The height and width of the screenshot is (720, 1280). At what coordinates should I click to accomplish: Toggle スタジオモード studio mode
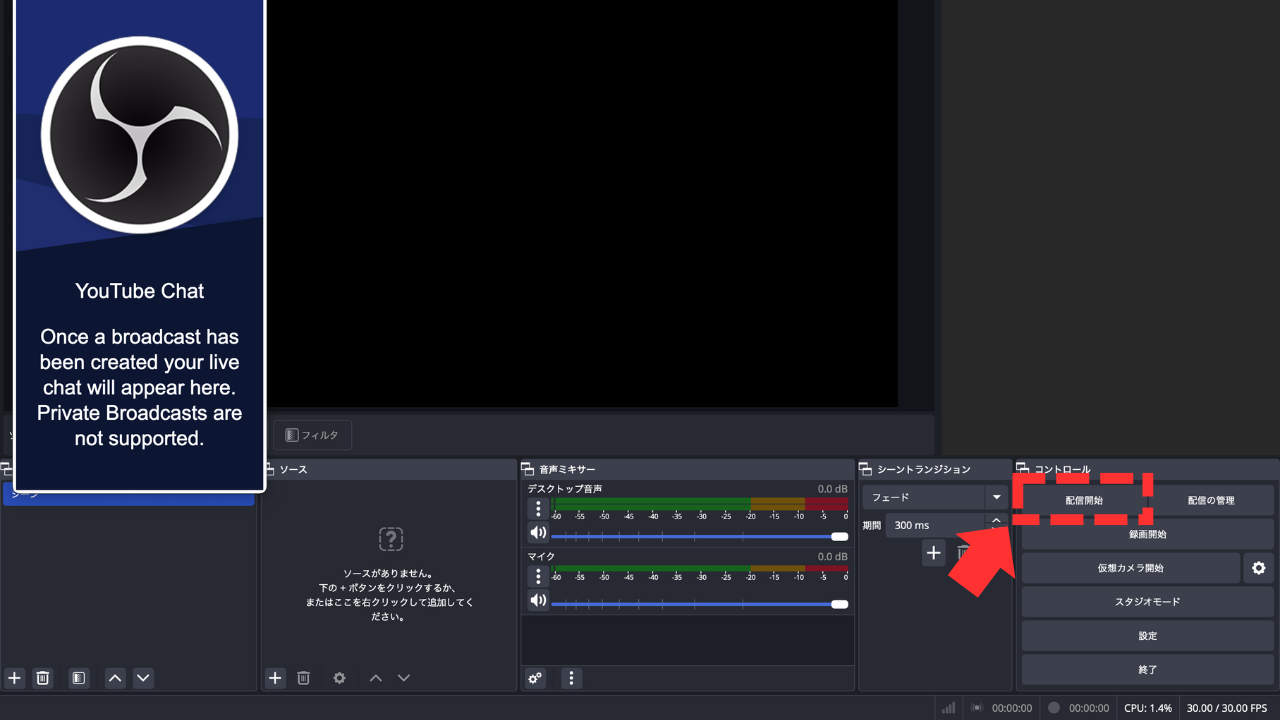click(1148, 602)
